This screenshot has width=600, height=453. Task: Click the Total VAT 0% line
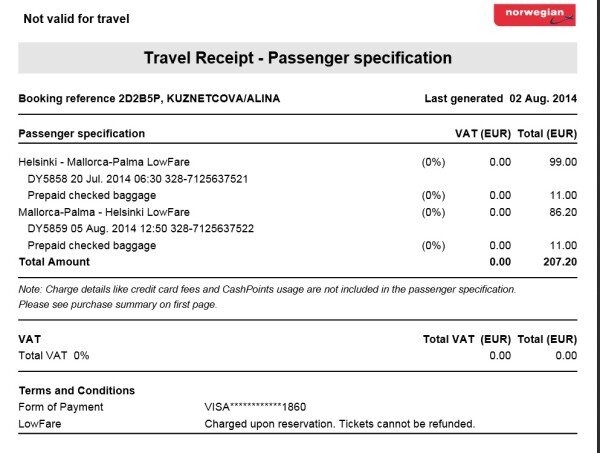click(54, 356)
